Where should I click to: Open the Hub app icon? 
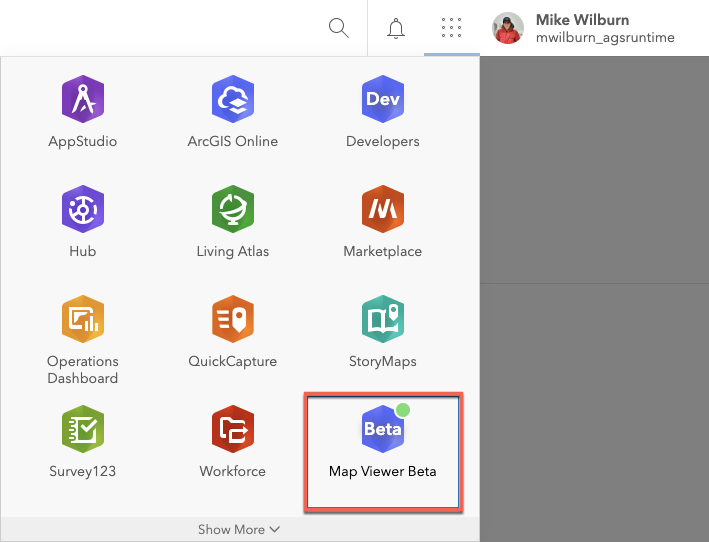[83, 209]
